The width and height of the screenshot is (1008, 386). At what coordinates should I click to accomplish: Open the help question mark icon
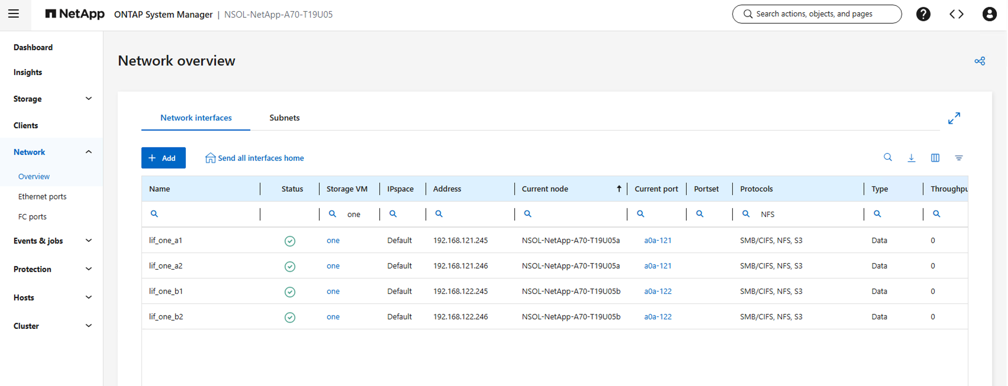pos(923,14)
